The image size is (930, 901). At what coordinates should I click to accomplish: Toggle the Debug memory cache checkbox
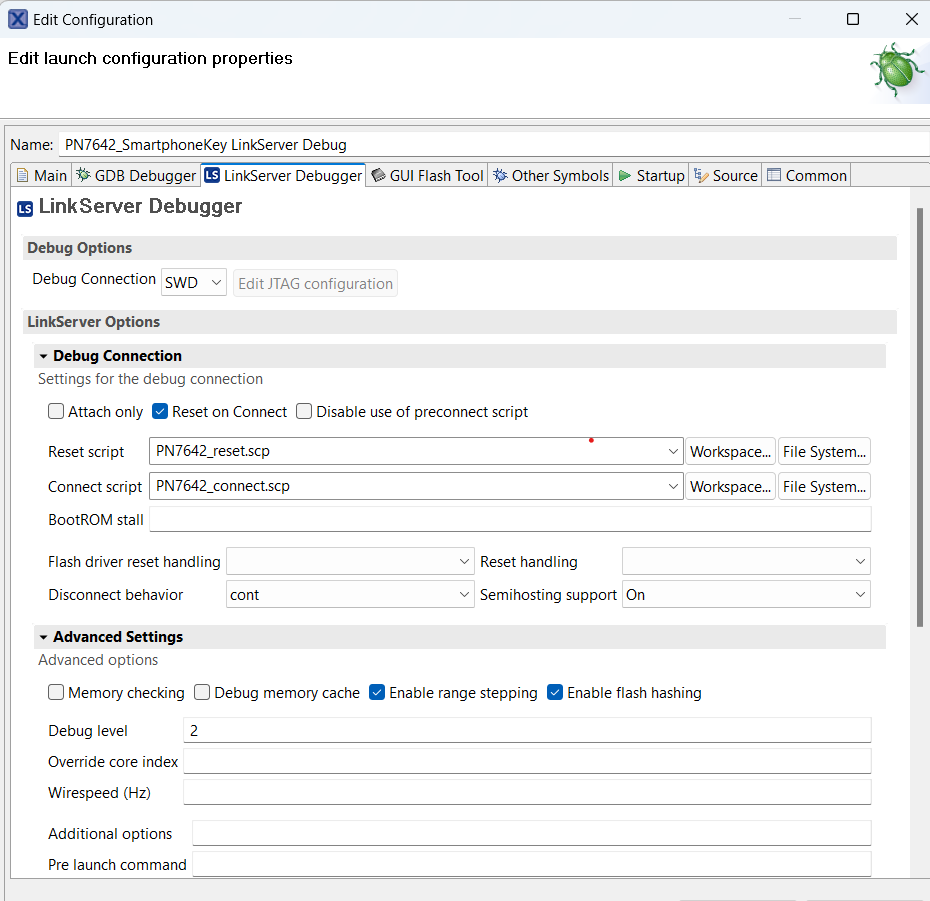click(202, 692)
